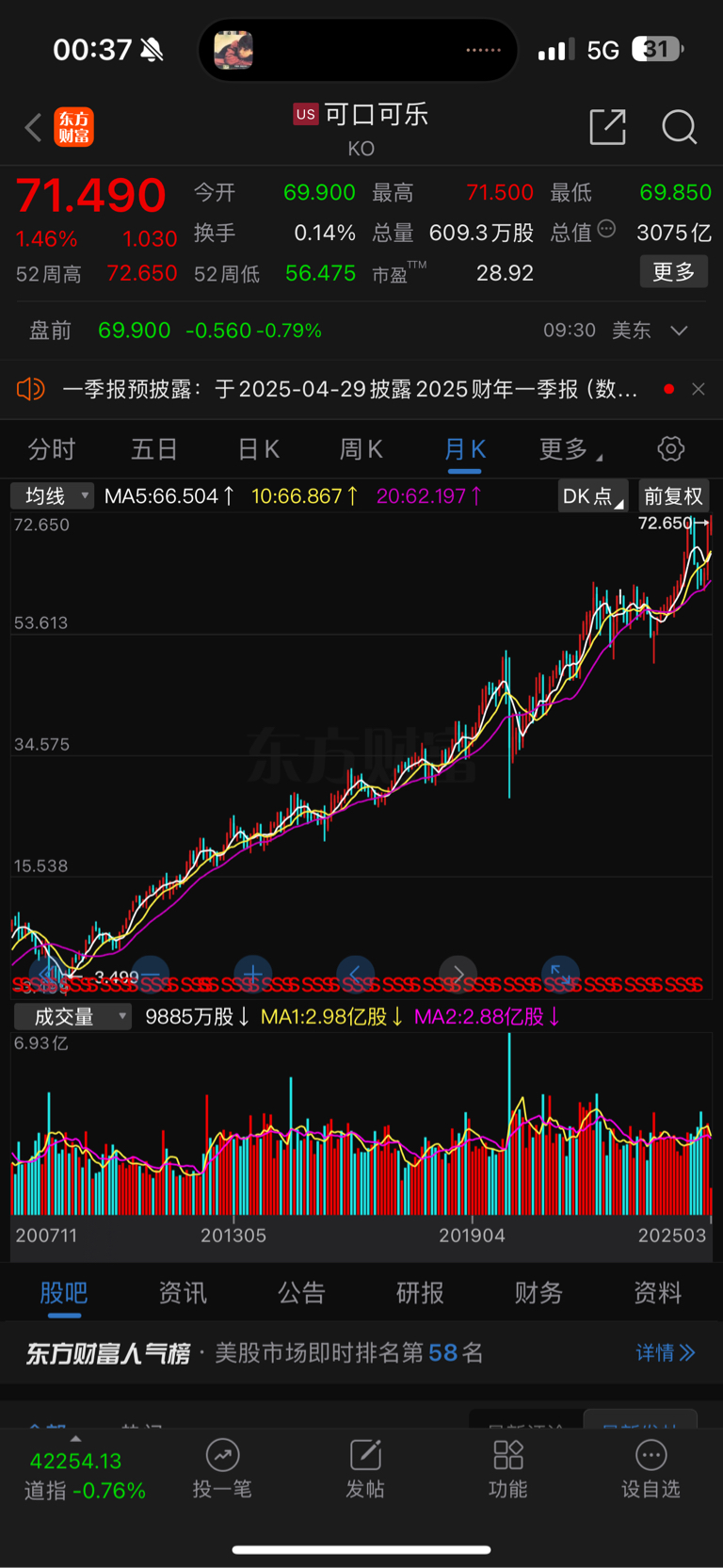Viewport: 723px width, 1568px height.
Task: Expand the 道指 index bar arrow
Action: [x=75, y=1438]
